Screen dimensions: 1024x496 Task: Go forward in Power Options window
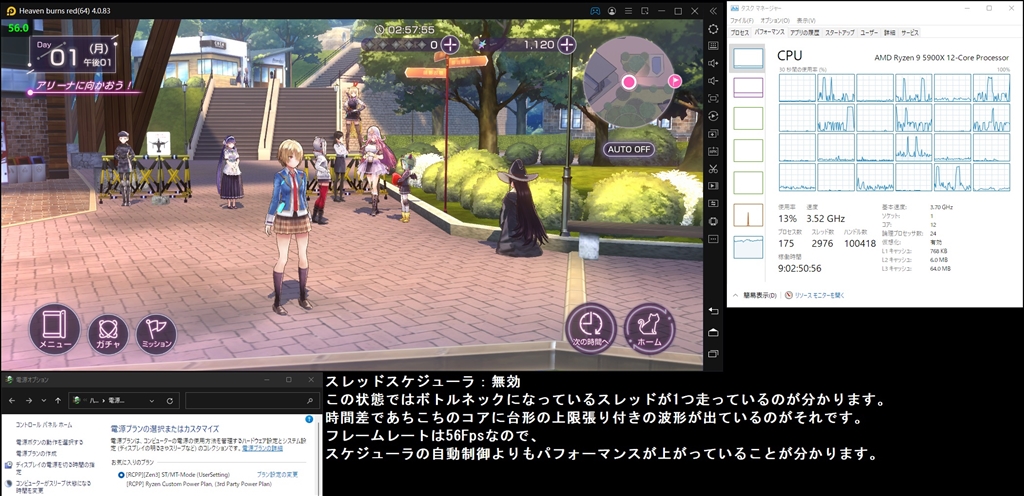coord(28,400)
